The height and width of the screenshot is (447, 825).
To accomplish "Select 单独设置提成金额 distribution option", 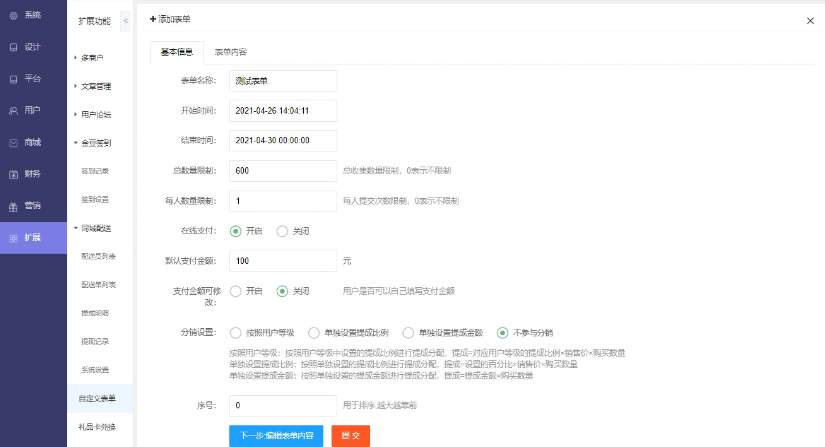I will click(x=408, y=332).
